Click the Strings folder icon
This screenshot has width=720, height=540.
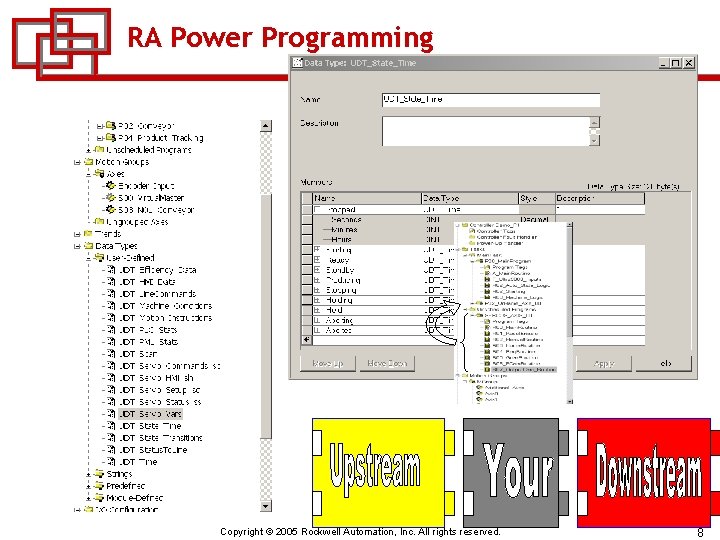point(99,473)
